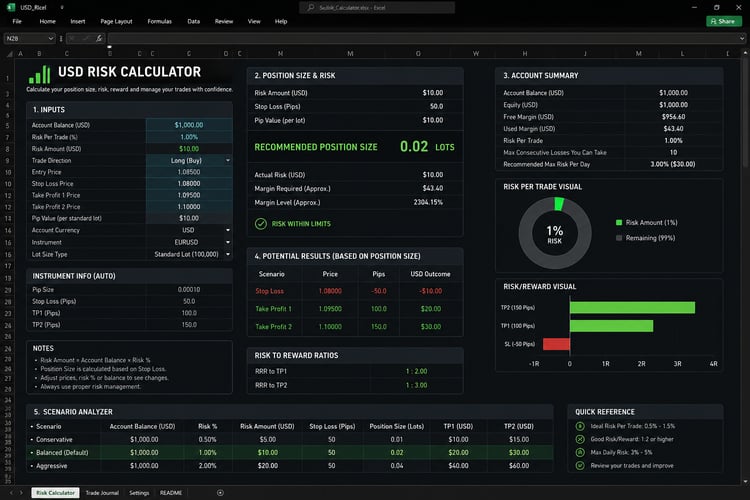Click the search magnifier icon in title bar

(311, 7)
